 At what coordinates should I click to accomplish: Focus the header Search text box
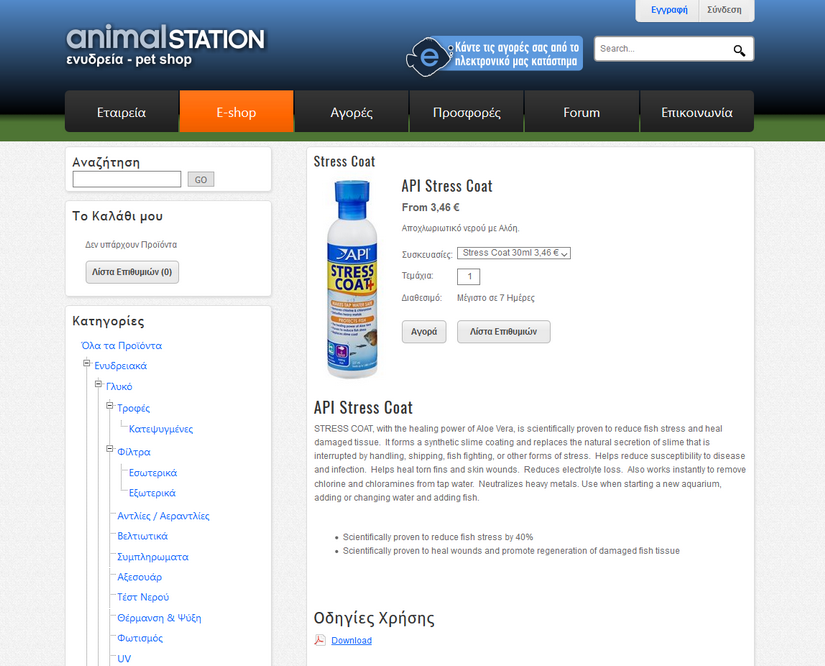click(x=661, y=49)
